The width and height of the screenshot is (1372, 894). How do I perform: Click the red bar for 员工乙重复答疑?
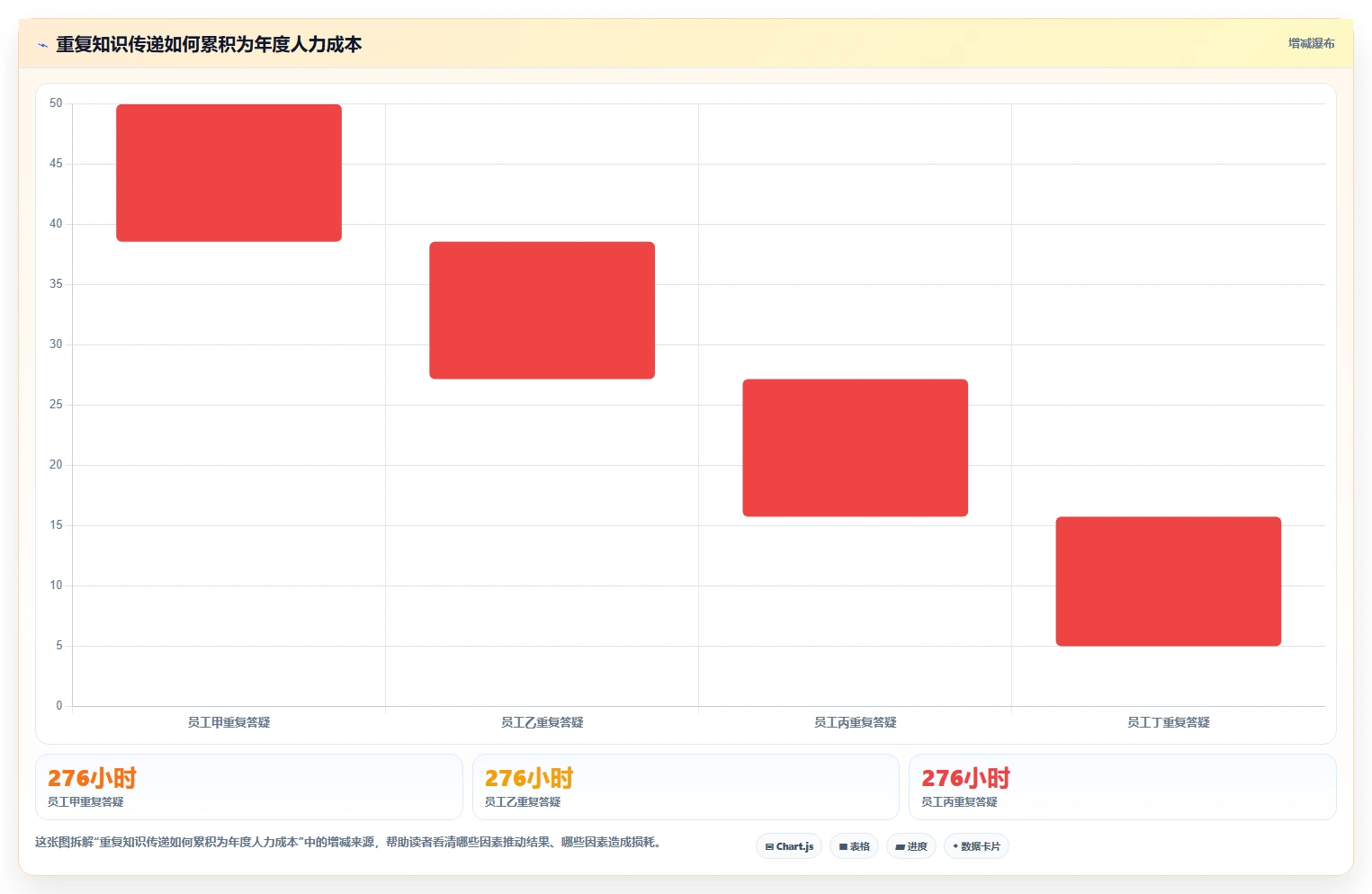pos(542,310)
